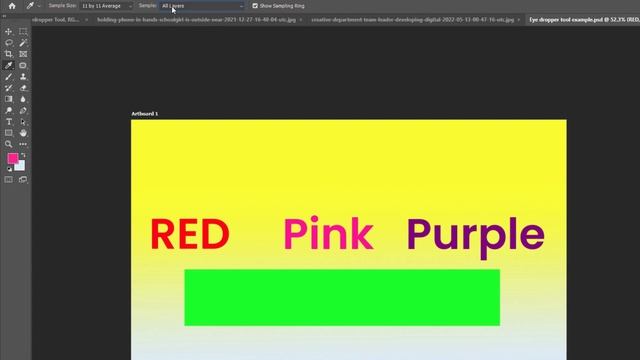The height and width of the screenshot is (360, 640).
Task: Select the Zoom tool
Action: [9, 144]
